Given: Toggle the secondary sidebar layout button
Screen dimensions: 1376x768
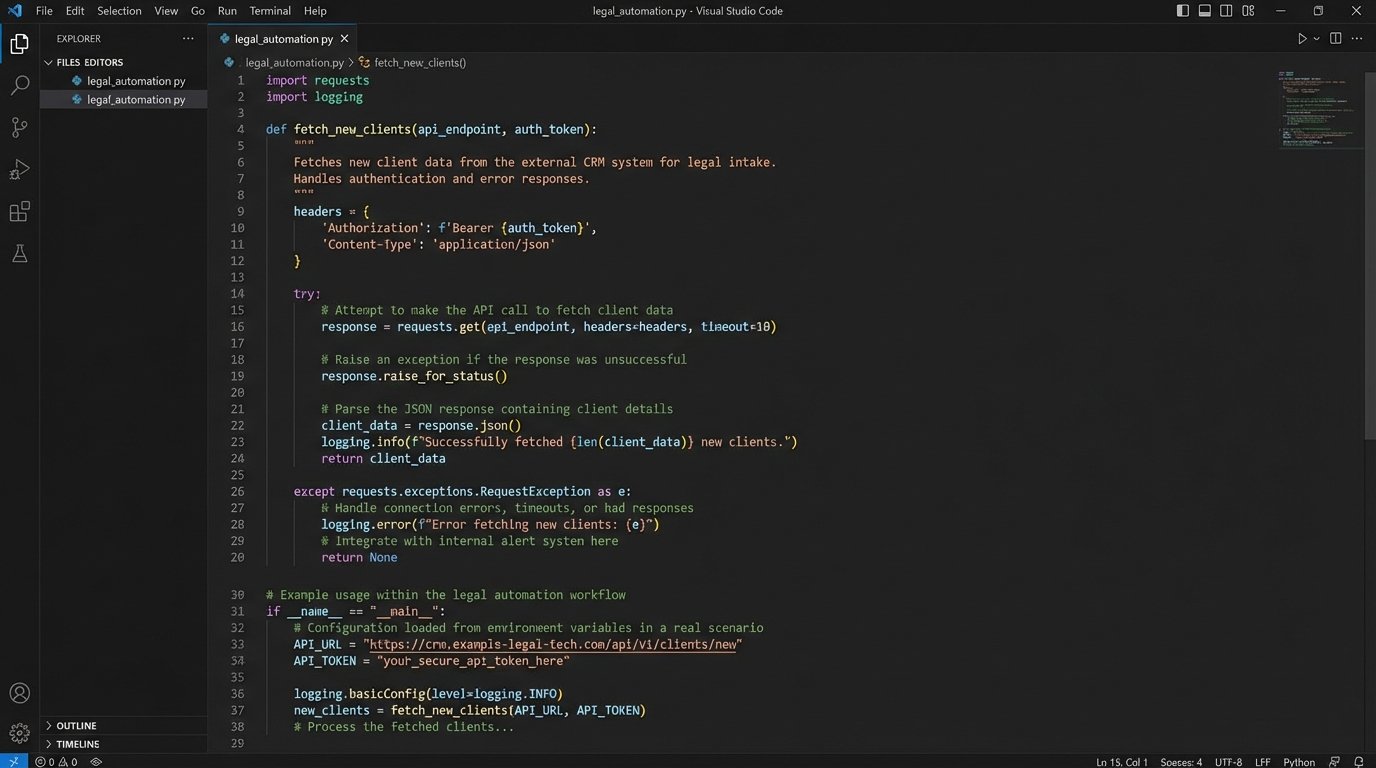Looking at the screenshot, I should coord(1227,11).
